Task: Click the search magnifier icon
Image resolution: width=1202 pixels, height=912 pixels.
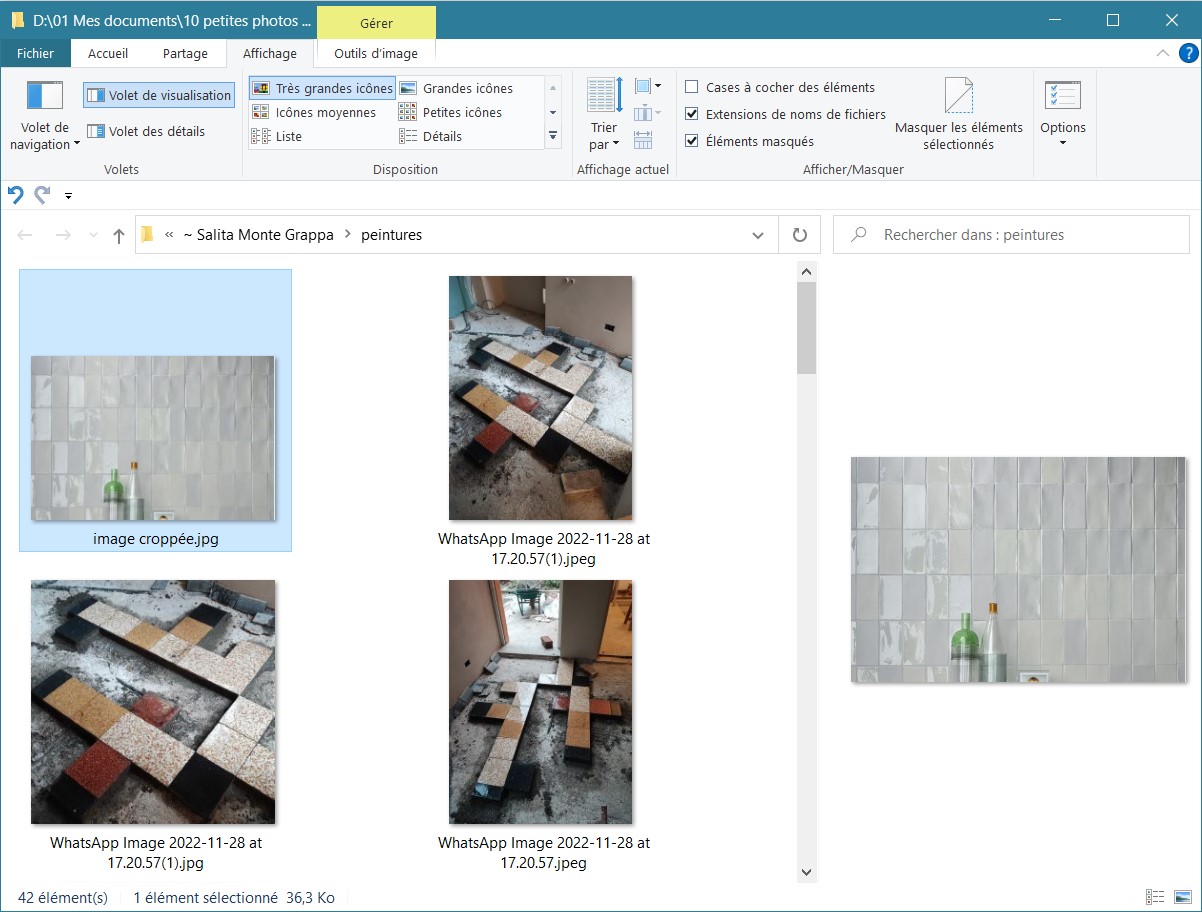Action: pos(858,235)
